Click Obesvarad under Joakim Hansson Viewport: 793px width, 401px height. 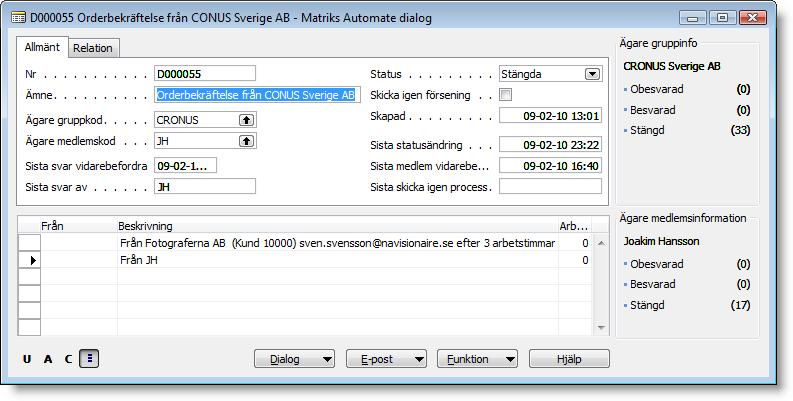[656, 264]
